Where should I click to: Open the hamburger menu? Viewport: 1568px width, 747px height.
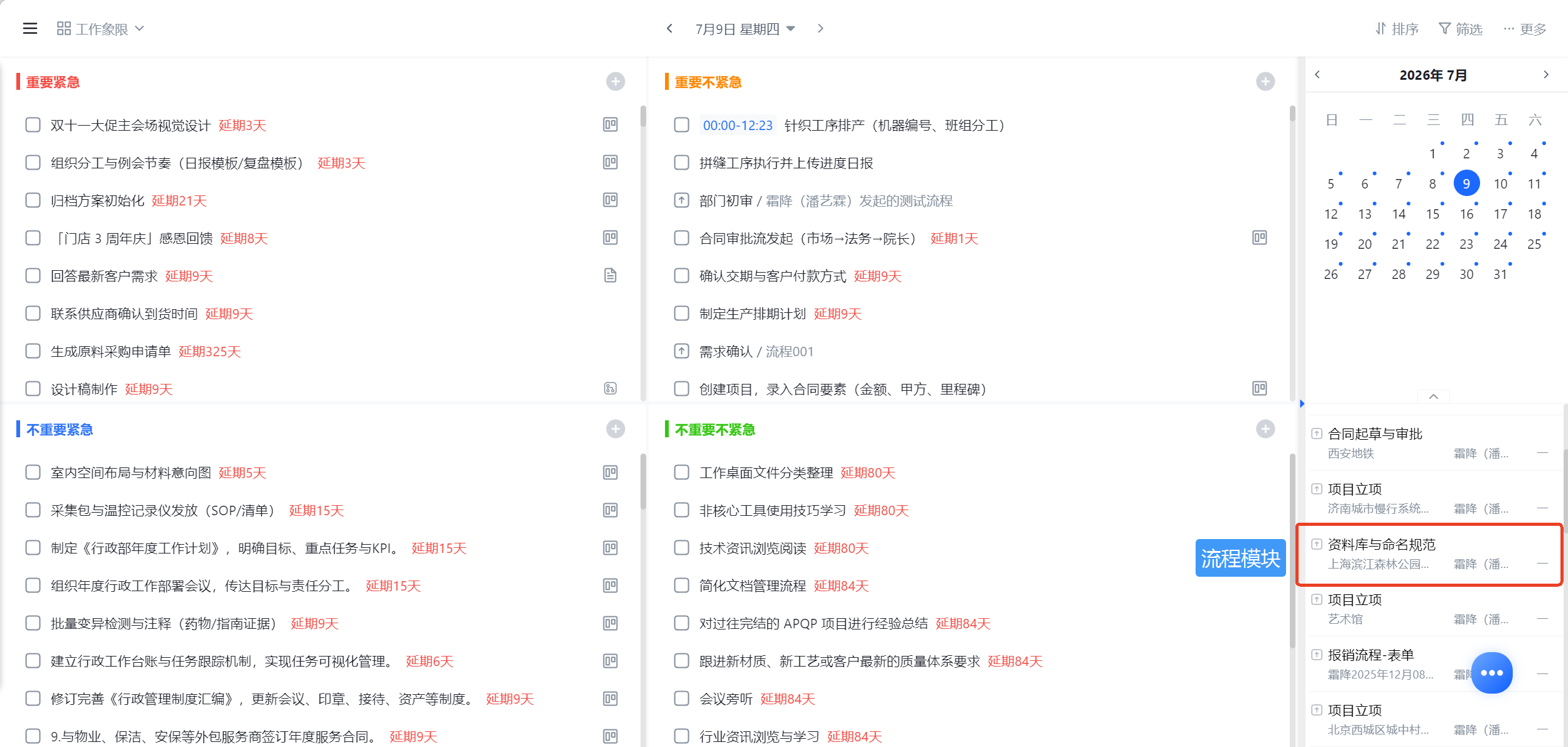click(x=30, y=28)
